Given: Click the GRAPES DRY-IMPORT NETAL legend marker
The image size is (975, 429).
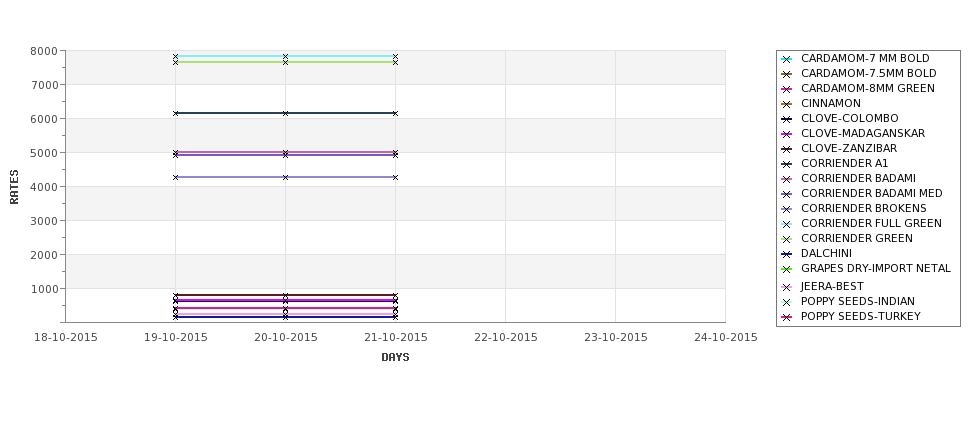Looking at the screenshot, I should [x=787, y=269].
